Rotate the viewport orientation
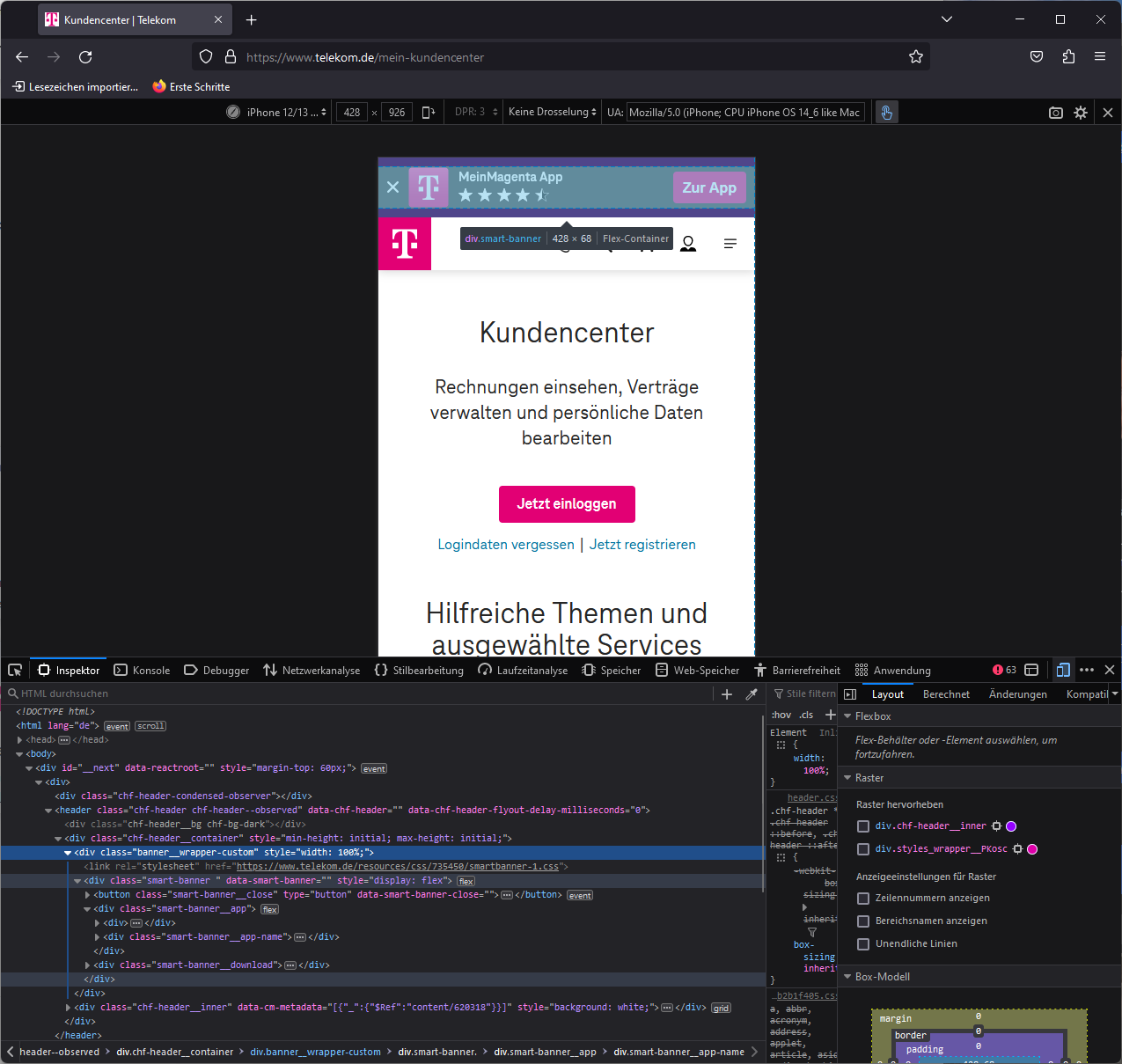The image size is (1122, 1064). point(429,112)
